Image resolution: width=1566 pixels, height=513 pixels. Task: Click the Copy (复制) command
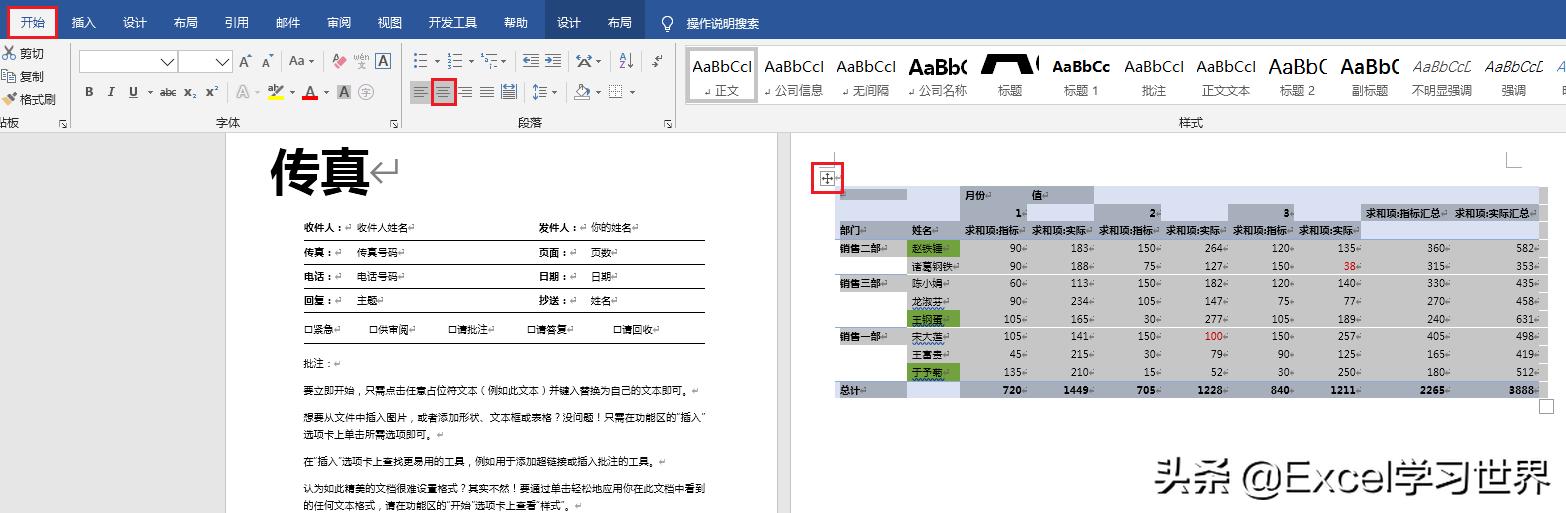(x=24, y=76)
